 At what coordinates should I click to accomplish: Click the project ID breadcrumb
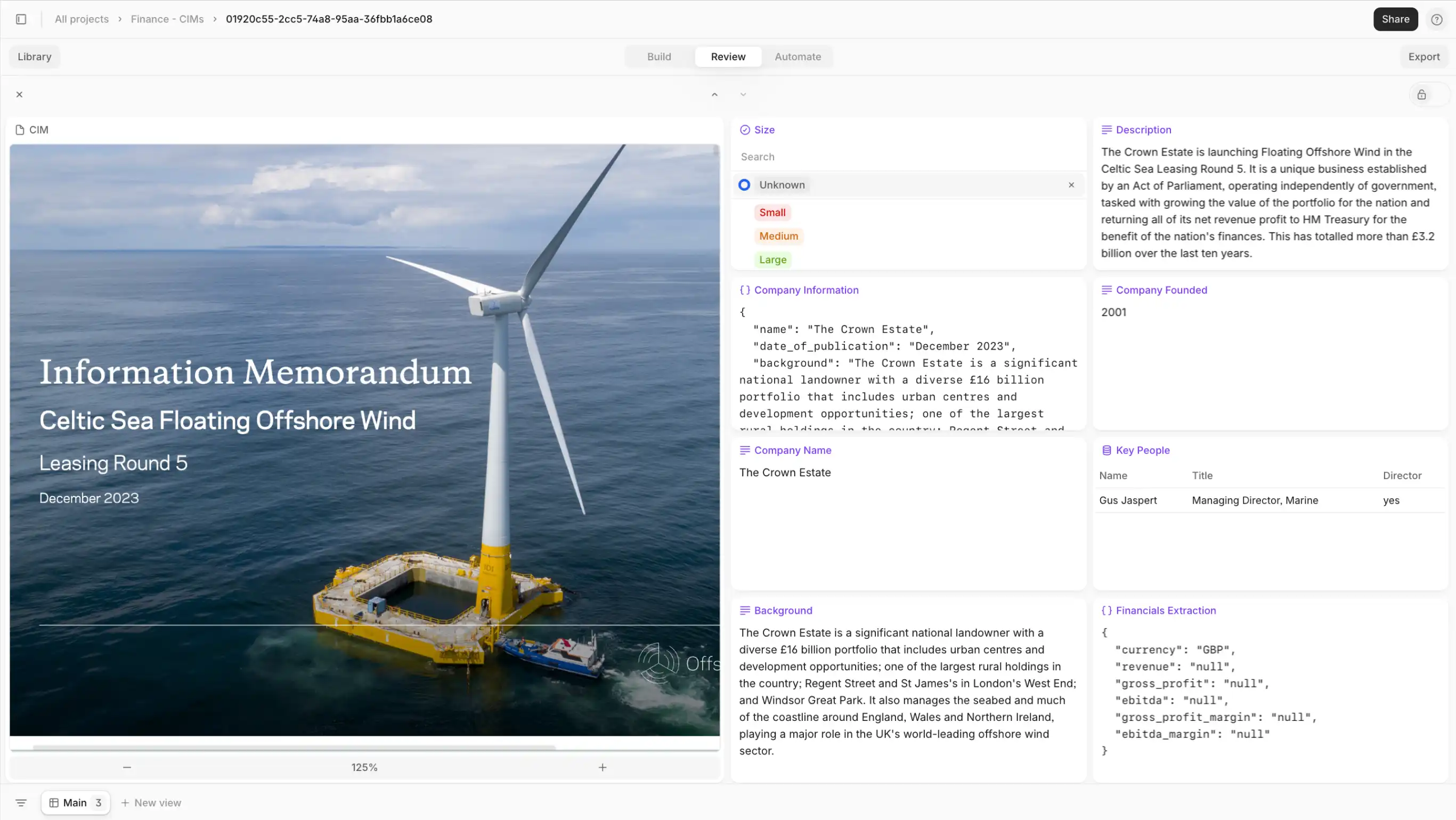click(329, 19)
